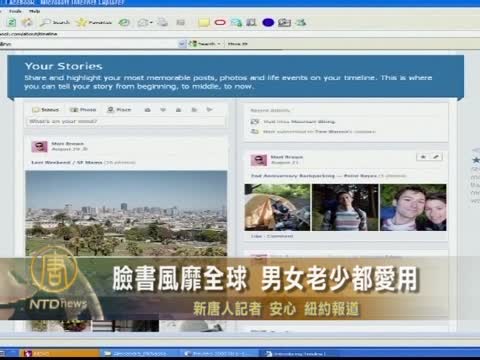Open the Last Weekend / SF Mems album title
Viewport: 480px width, 360px height.
click(x=67, y=162)
